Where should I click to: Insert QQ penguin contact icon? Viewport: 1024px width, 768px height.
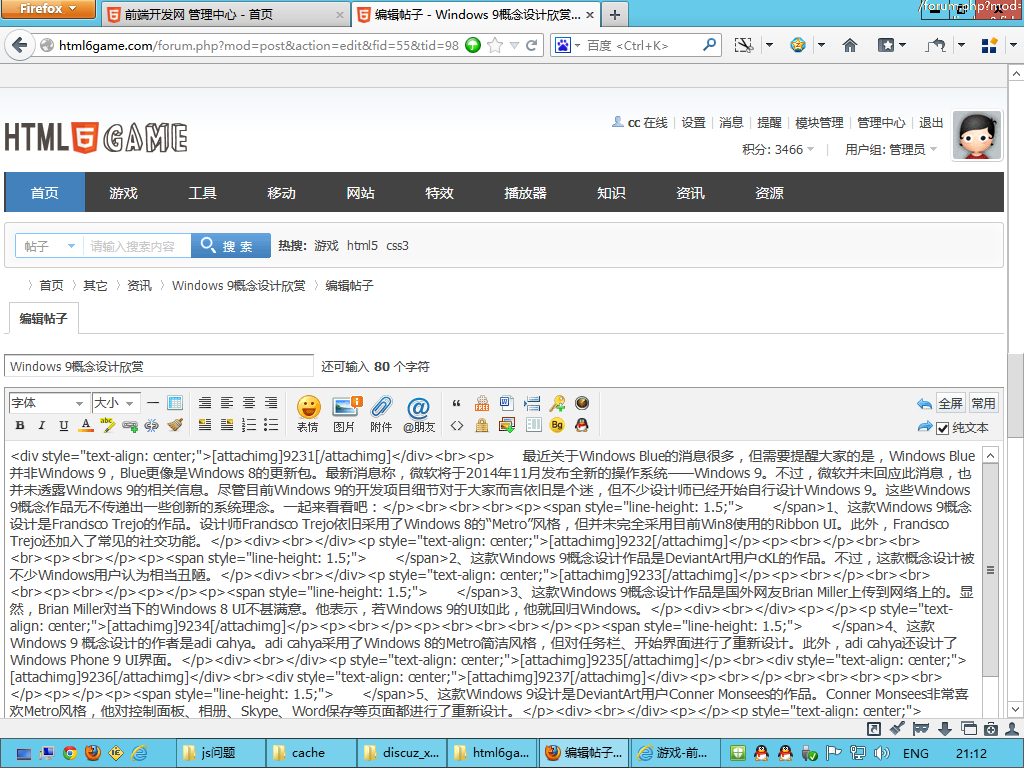[582, 426]
